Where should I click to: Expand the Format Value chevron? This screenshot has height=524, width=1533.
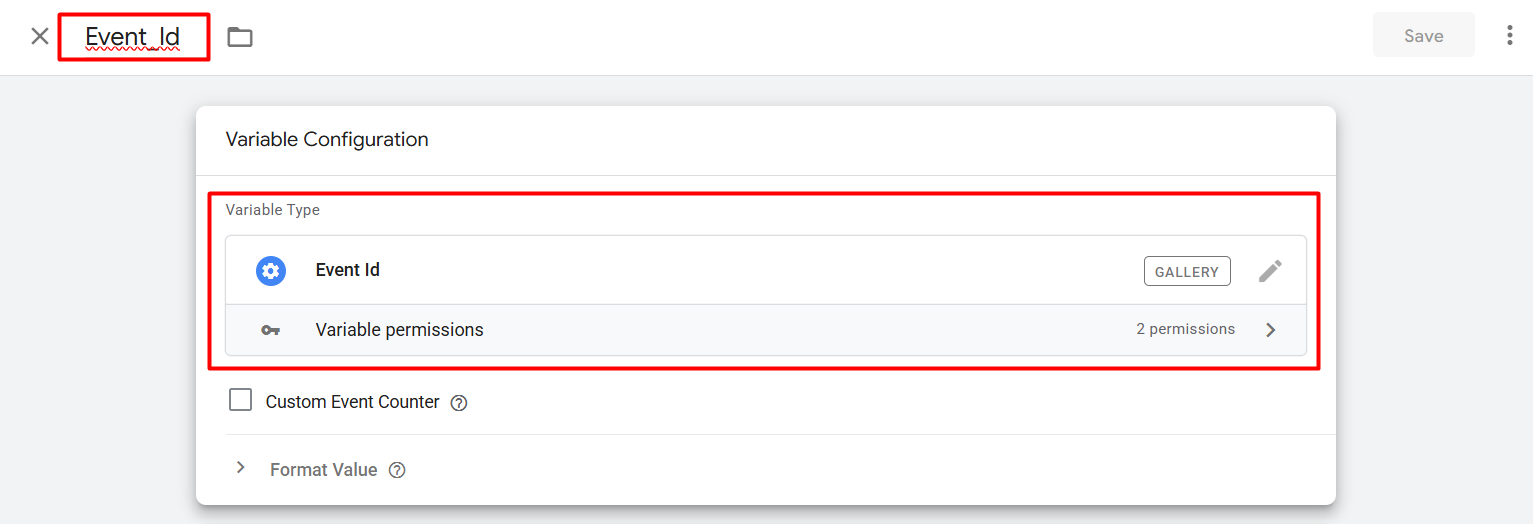point(240,468)
